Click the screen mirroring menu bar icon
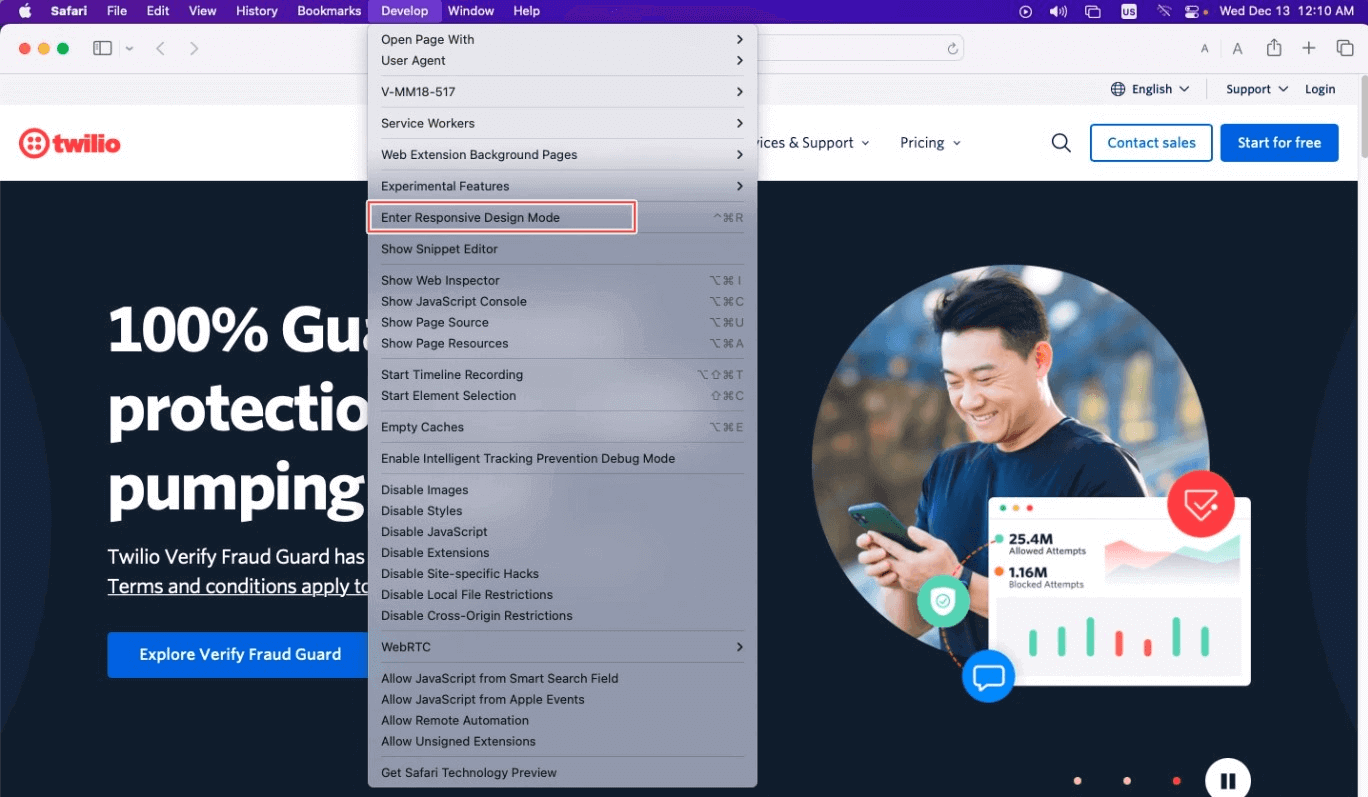The width and height of the screenshot is (1368, 797). click(x=1093, y=11)
